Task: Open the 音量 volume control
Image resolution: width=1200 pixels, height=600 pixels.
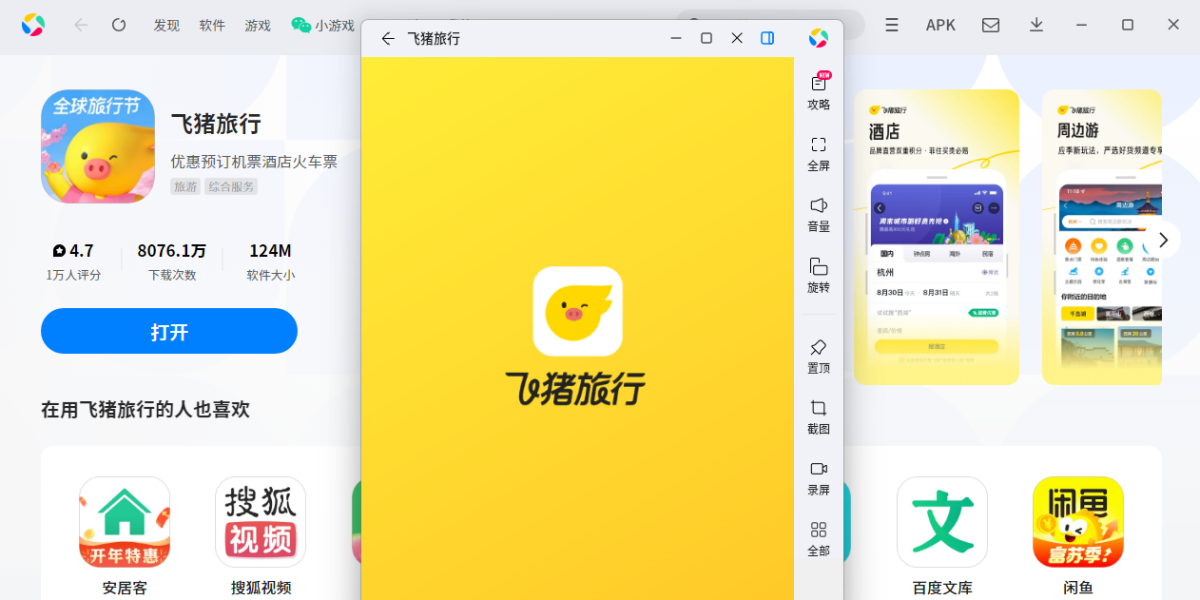Action: click(x=818, y=206)
